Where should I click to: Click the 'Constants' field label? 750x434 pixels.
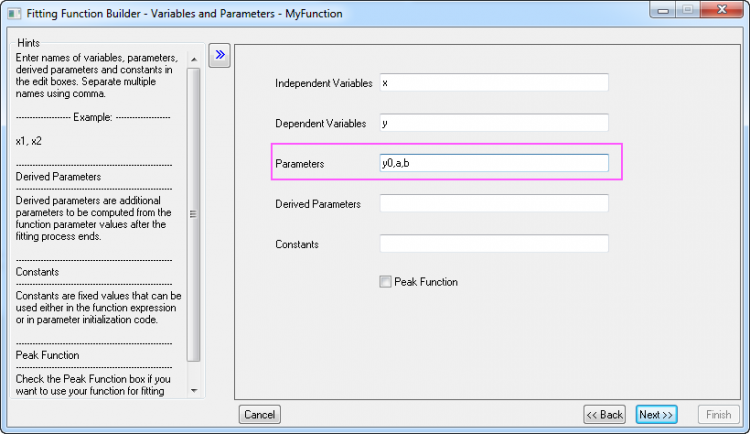[297, 244]
